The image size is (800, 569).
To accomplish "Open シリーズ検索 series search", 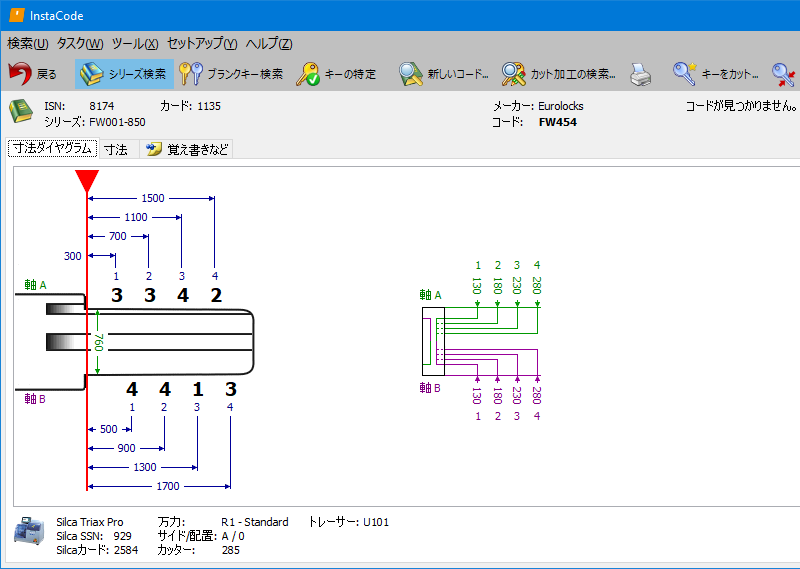I will pos(124,74).
